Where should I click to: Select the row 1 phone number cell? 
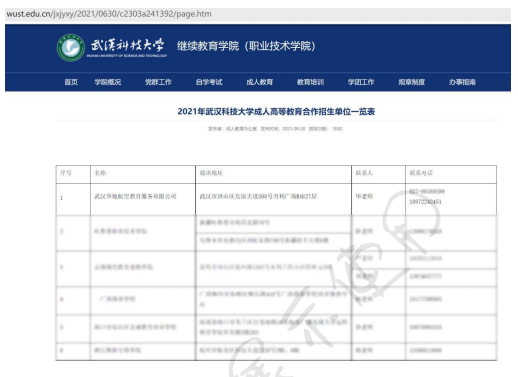point(451,199)
